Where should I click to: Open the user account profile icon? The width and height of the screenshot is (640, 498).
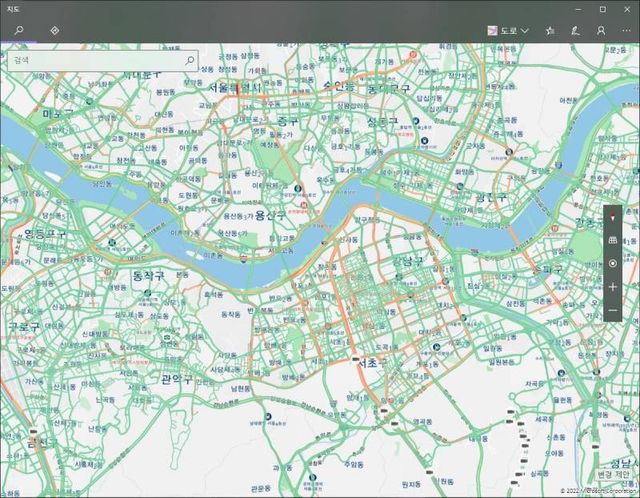(601, 31)
